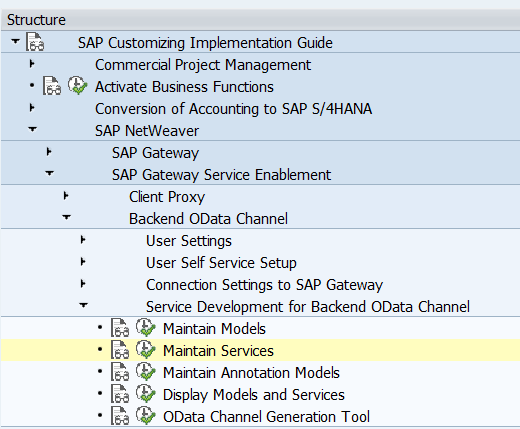Open documentation icon beside Maintain Models
Viewport: 520px width, 429px height.
coord(120,328)
